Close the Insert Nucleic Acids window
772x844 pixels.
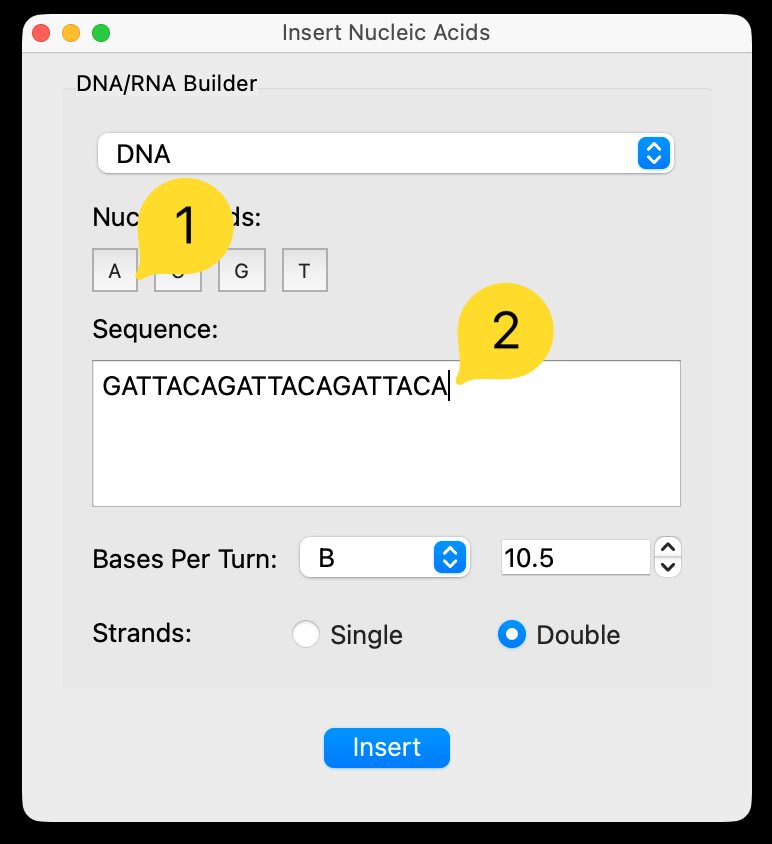pos(41,33)
